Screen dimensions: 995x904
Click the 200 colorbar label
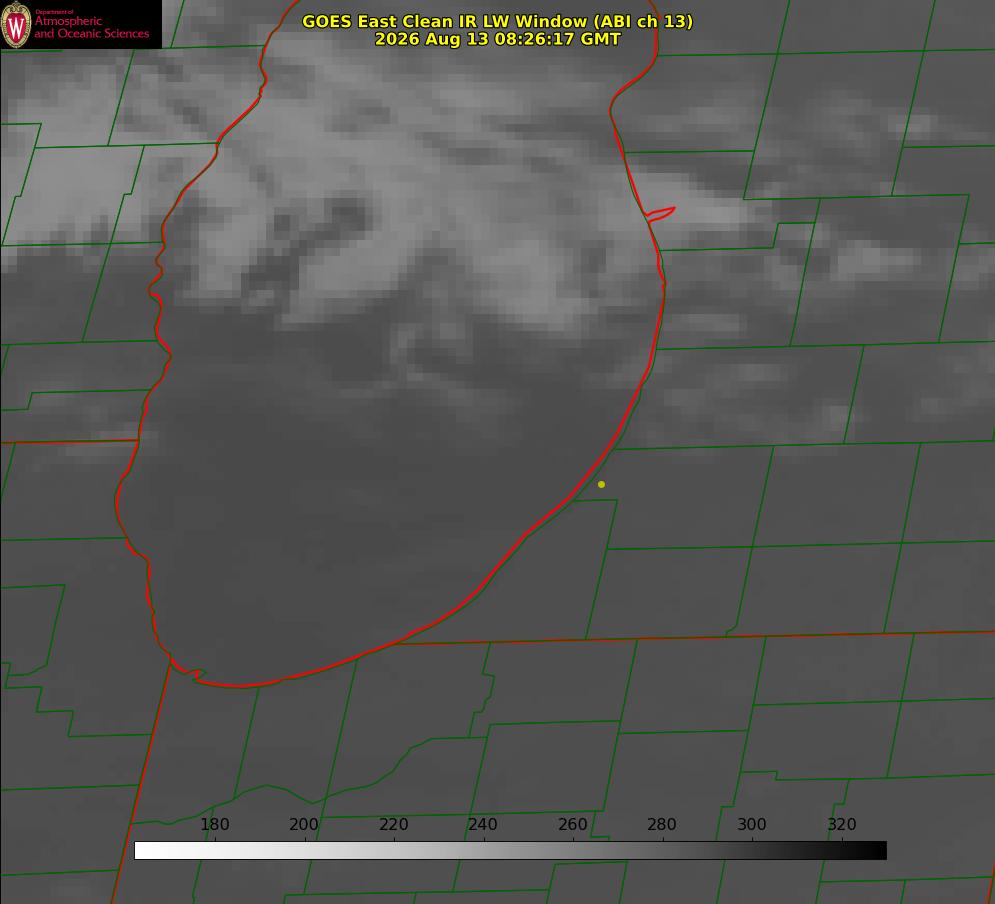coord(304,824)
